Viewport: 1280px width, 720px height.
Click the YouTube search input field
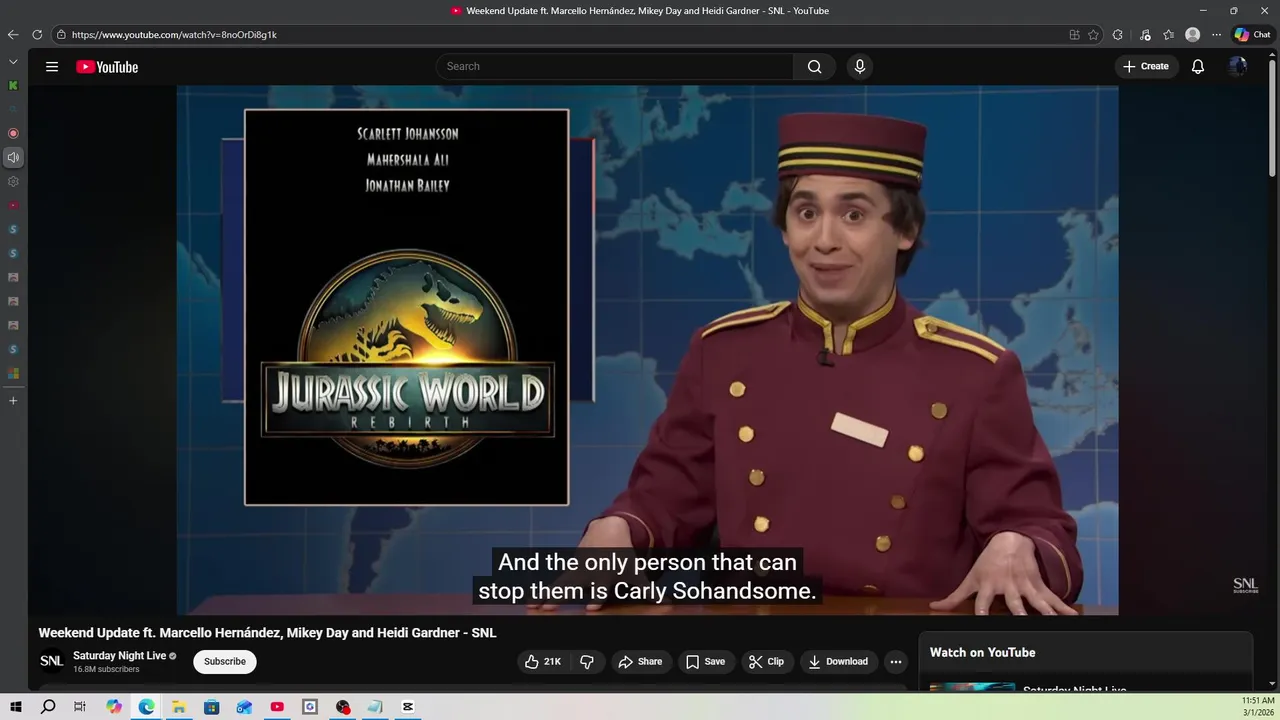click(x=615, y=66)
